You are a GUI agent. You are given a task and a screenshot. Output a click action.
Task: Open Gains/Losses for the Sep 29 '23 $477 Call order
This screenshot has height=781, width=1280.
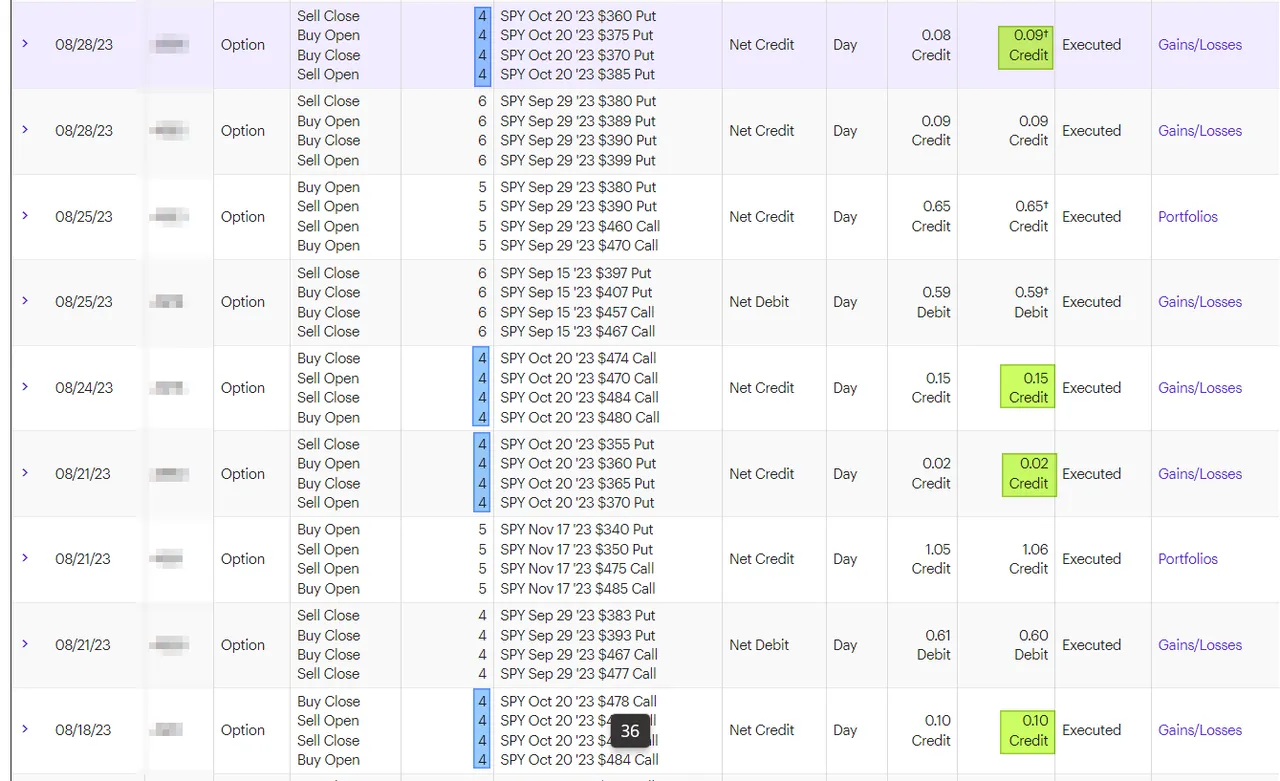click(1200, 645)
